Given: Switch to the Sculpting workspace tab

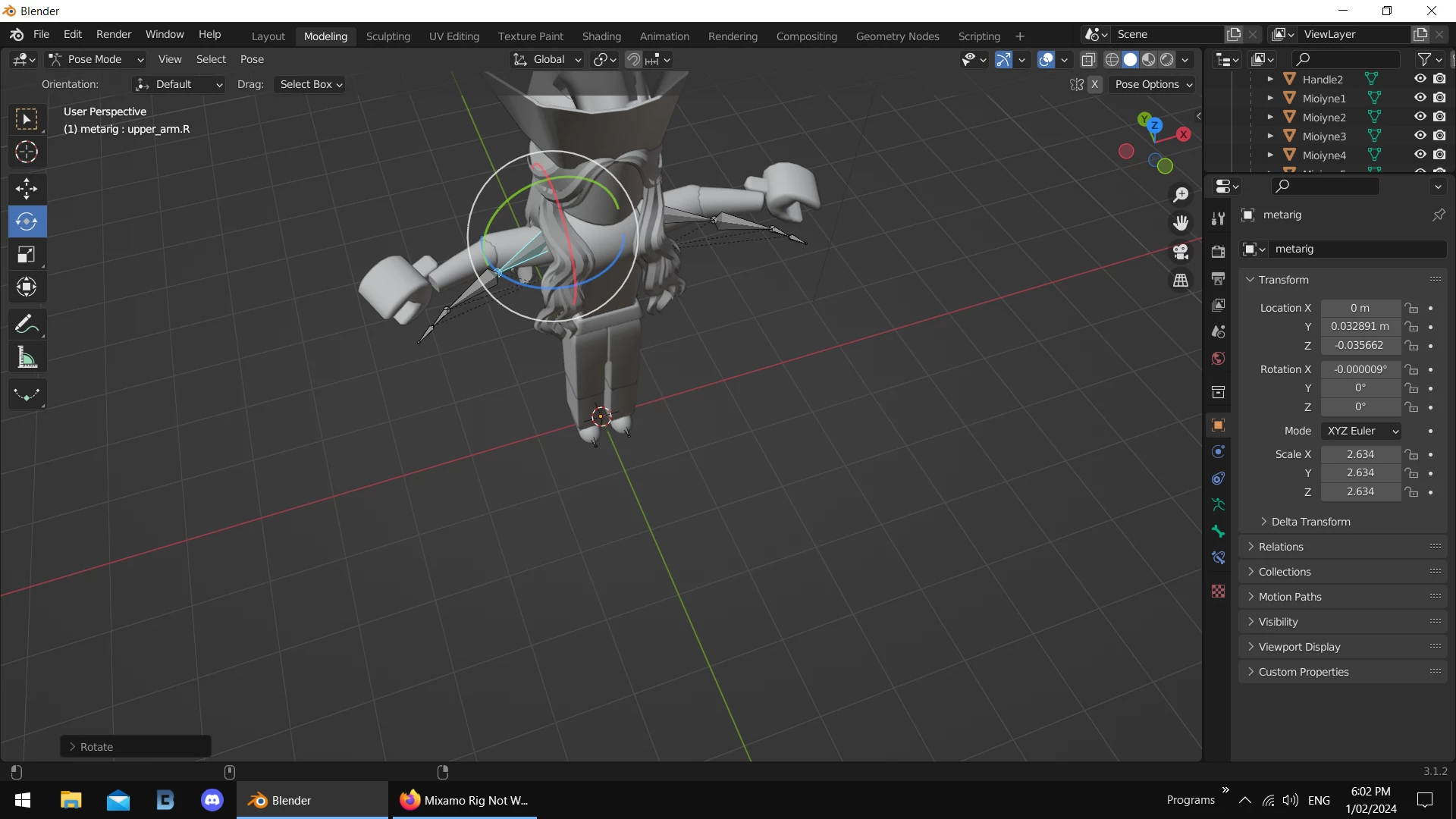Looking at the screenshot, I should tap(388, 36).
